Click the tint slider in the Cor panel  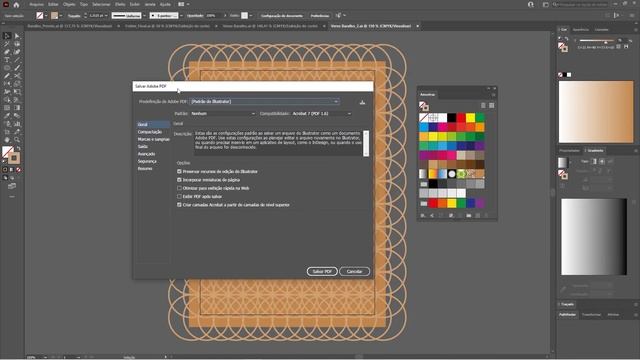pos(597,40)
